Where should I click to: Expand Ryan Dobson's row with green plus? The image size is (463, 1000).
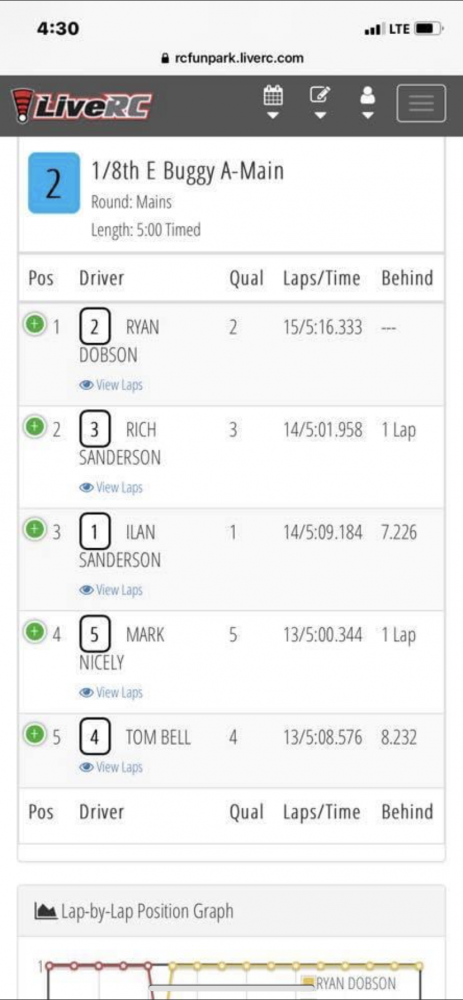pyautogui.click(x=35, y=325)
